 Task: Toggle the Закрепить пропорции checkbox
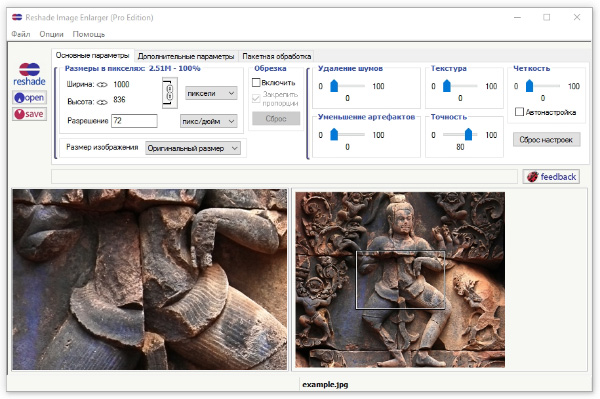pos(256,99)
